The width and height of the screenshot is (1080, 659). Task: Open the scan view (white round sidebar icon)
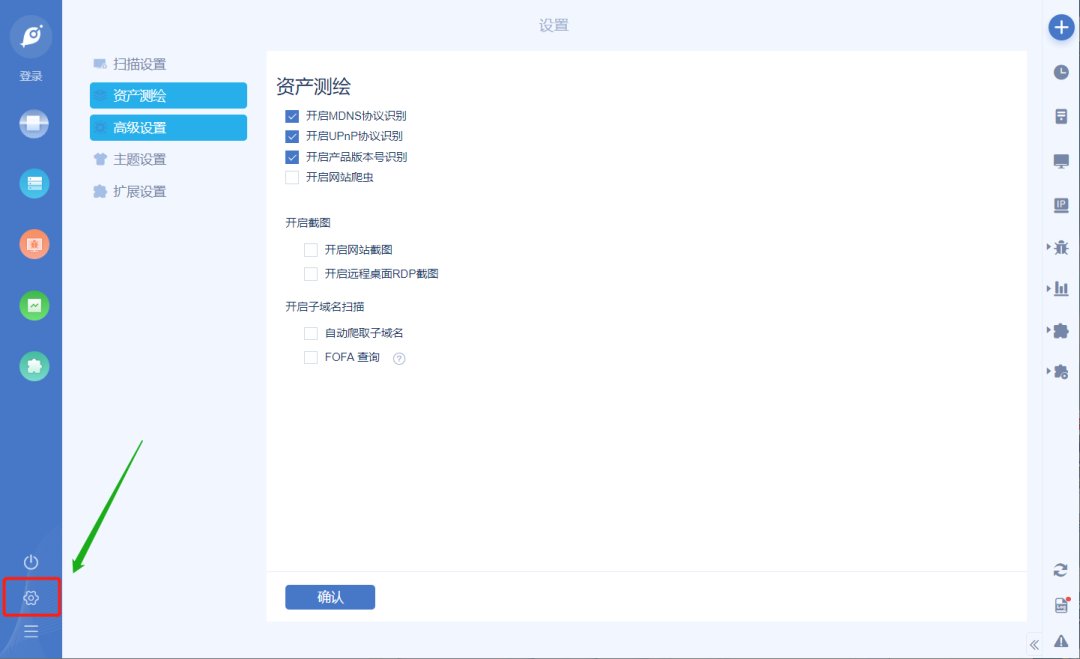(x=34, y=124)
